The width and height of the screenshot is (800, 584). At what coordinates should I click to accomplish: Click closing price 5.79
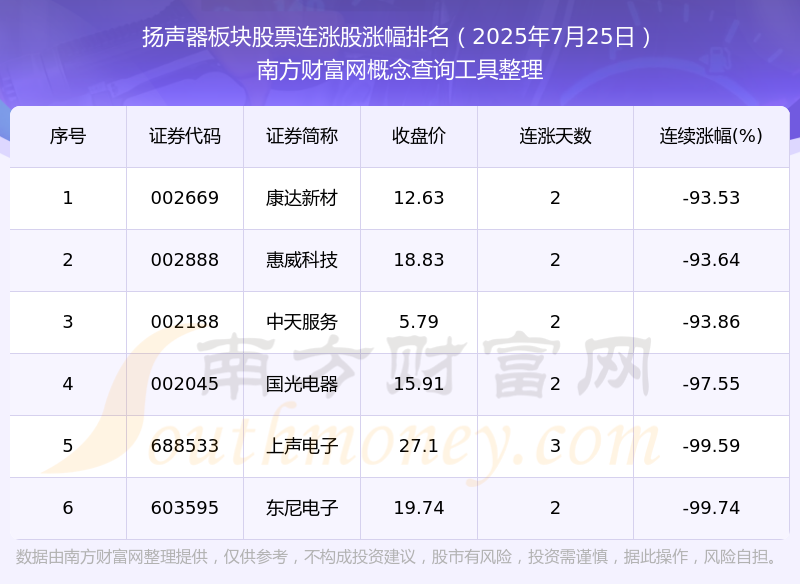tap(418, 322)
